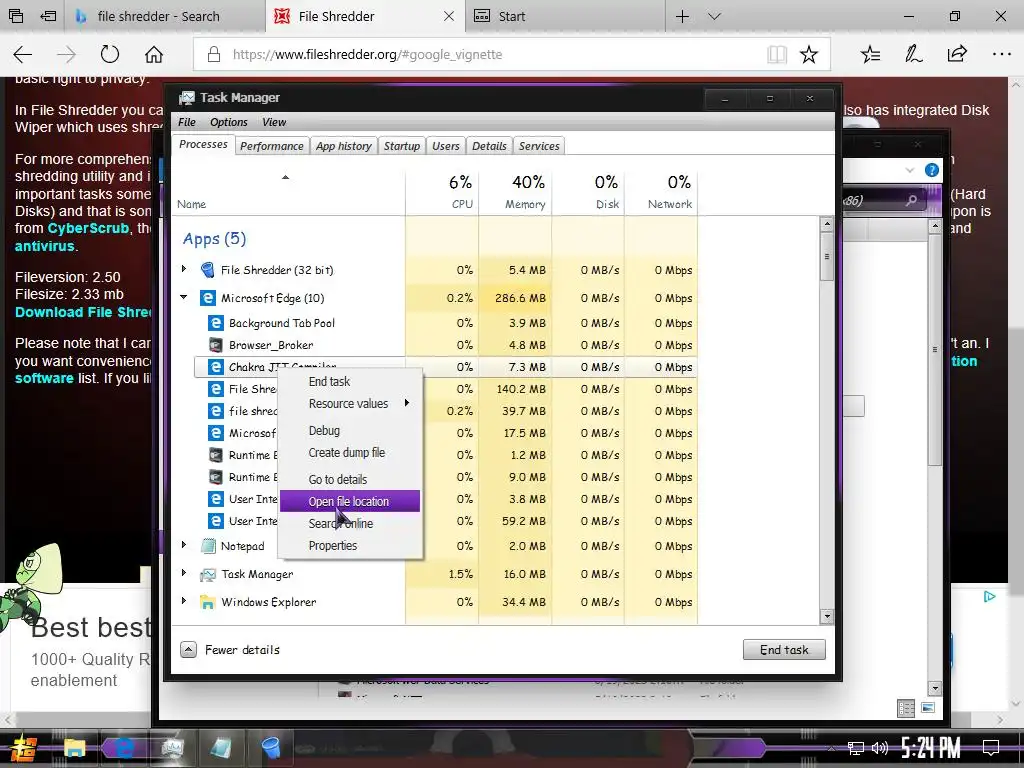Select Open file location in context menu

(349, 502)
